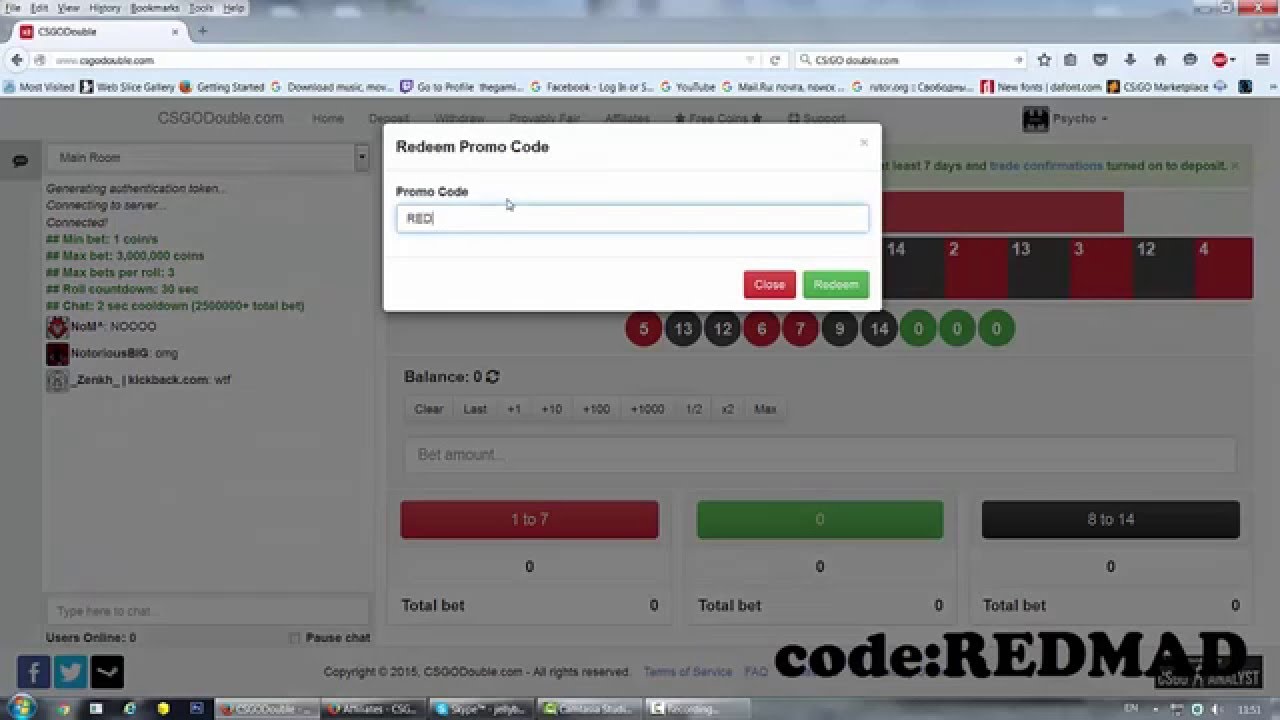Screen dimensions: 1280x720
Task: Open the Edit menu
Action: point(38,8)
